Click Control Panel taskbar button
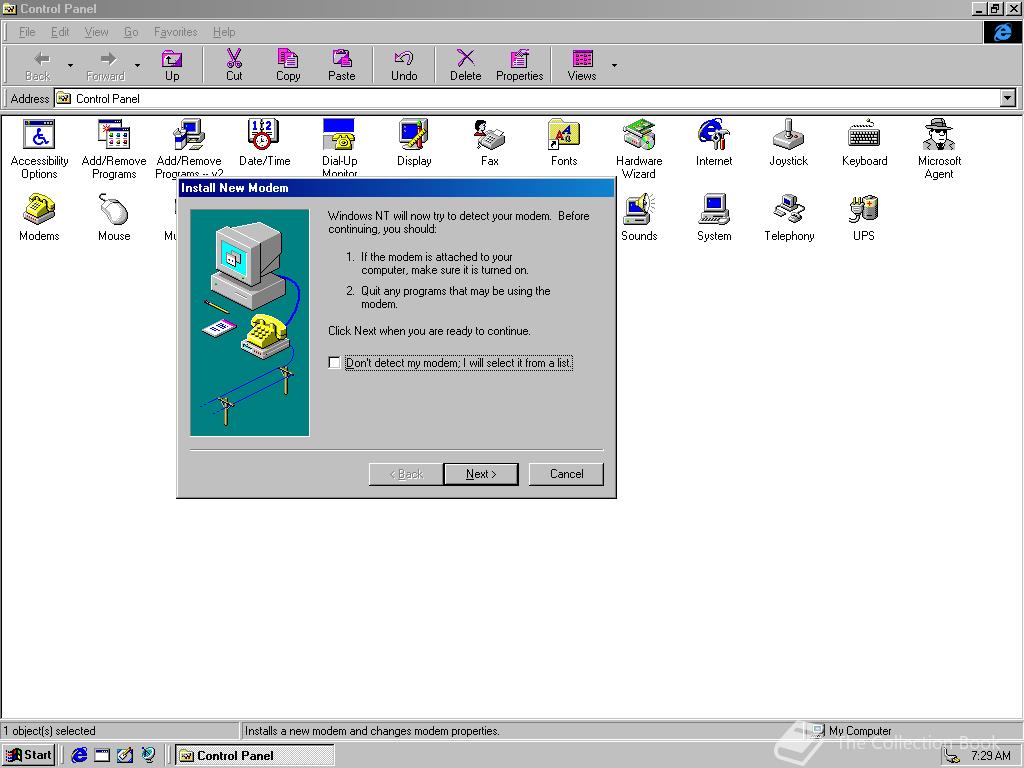The width and height of the screenshot is (1024, 768). click(x=255, y=756)
